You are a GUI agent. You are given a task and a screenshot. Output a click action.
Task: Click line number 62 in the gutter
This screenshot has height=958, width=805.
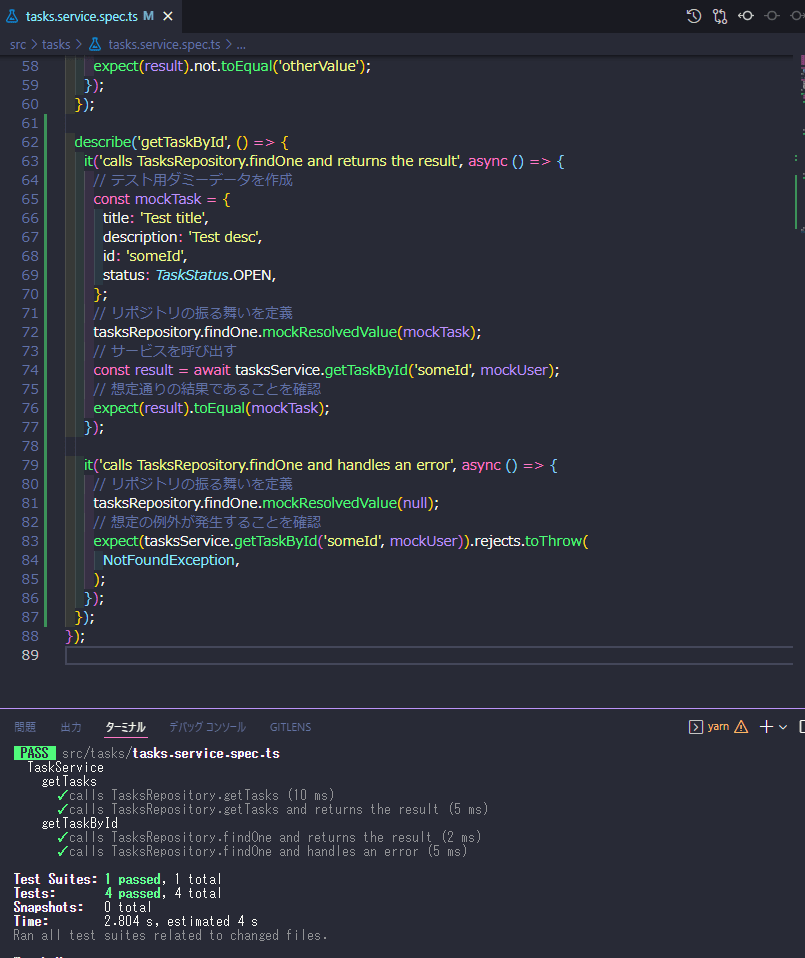[x=30, y=142]
